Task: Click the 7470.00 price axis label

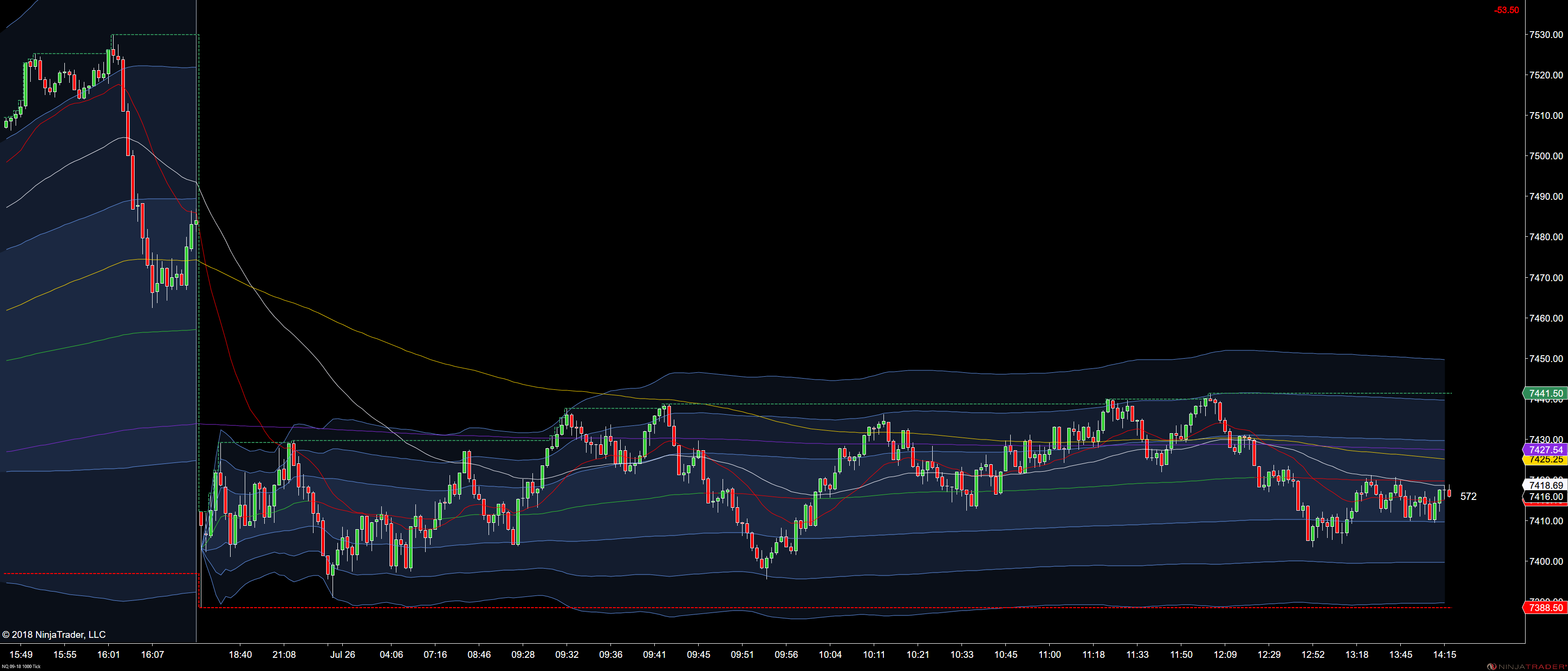Action: [1546, 277]
